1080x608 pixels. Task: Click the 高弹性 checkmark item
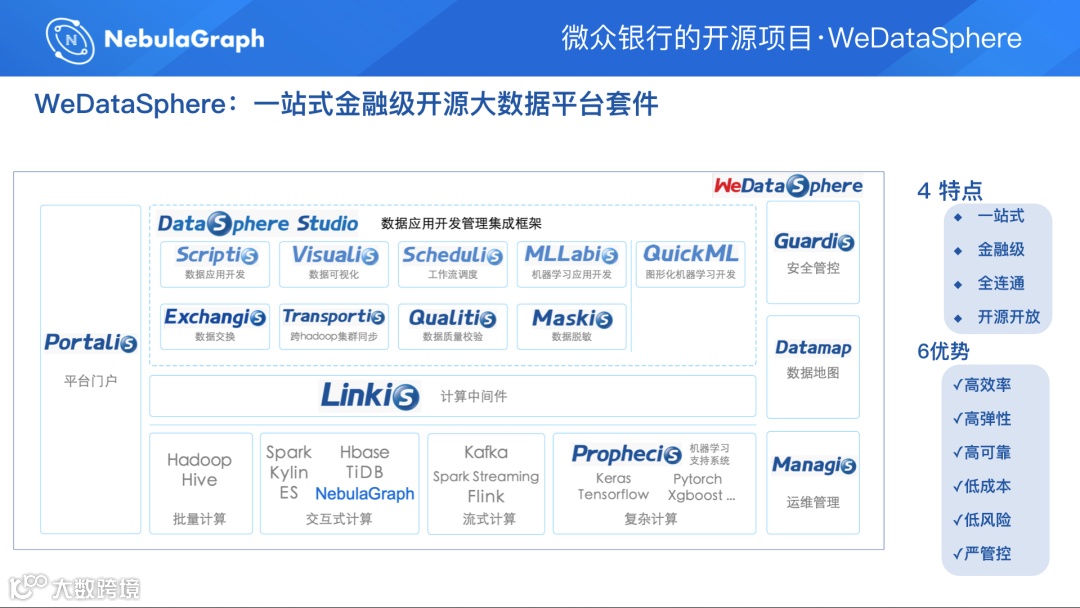982,419
